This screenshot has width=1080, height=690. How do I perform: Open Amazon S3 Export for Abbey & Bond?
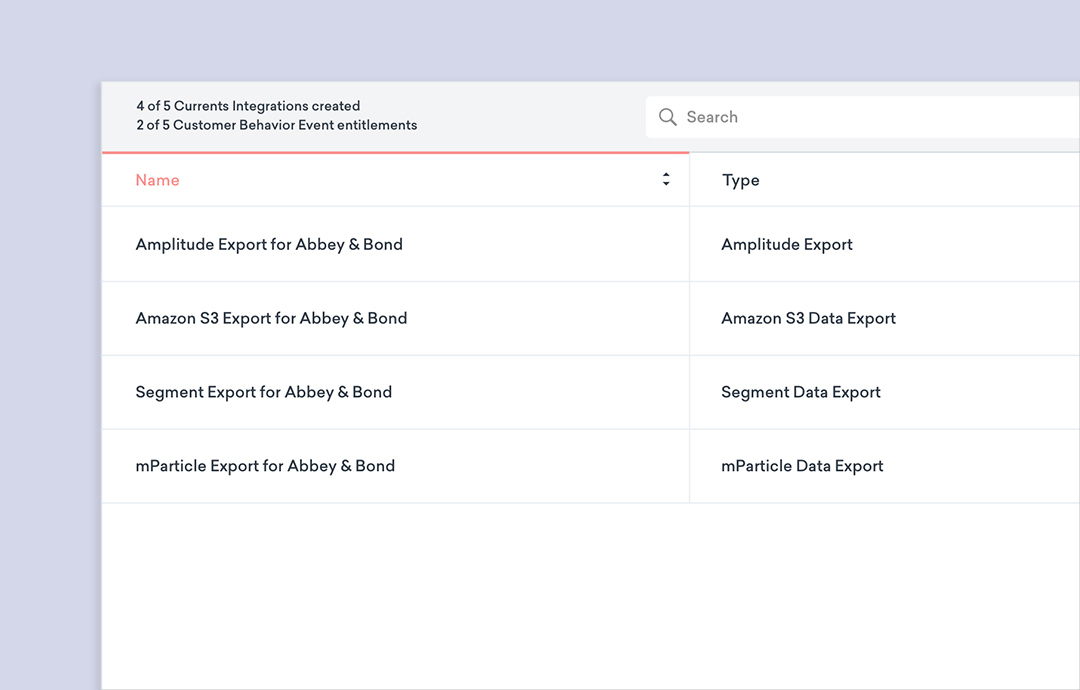point(271,318)
